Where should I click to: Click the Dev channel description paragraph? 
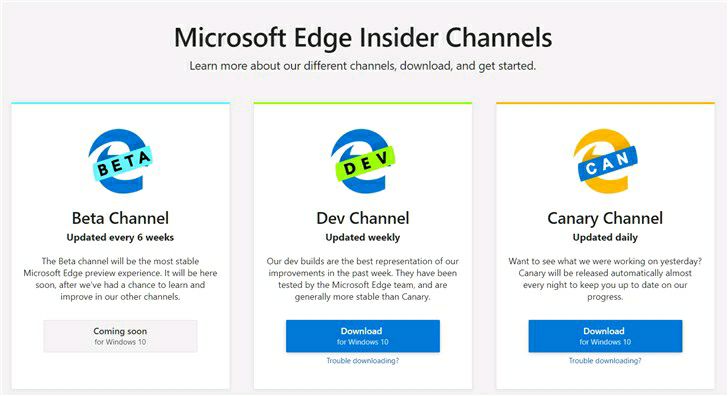point(363,279)
